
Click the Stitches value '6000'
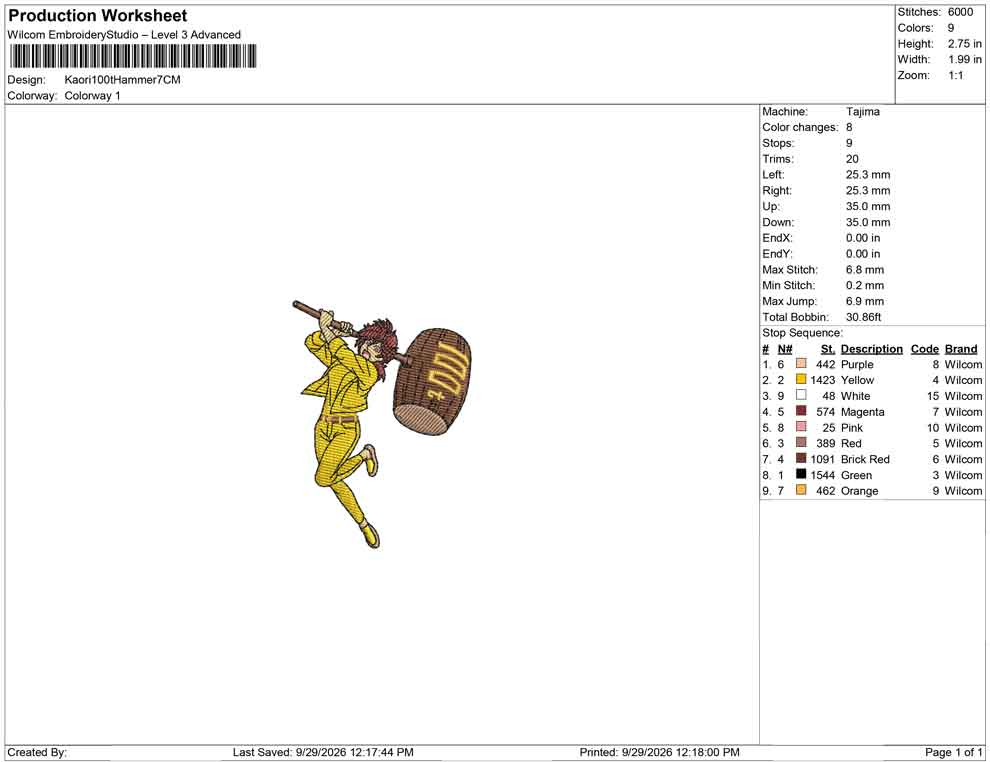[960, 12]
